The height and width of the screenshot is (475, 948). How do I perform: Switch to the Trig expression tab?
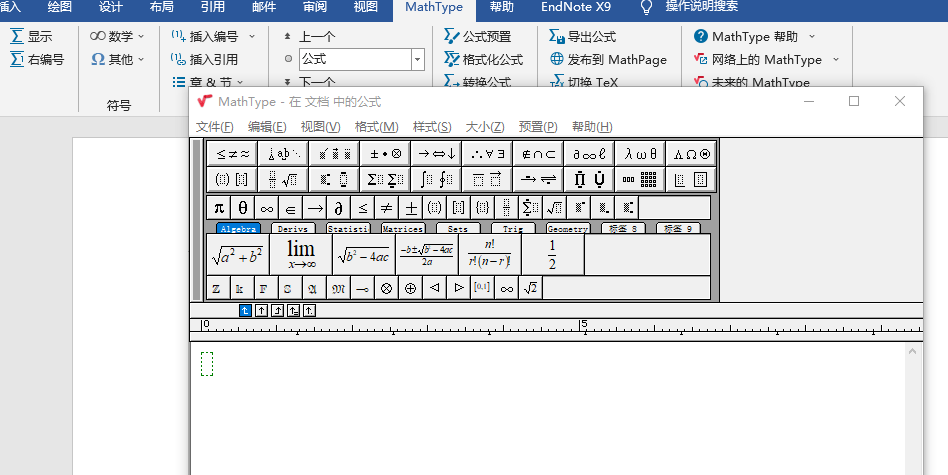click(513, 228)
